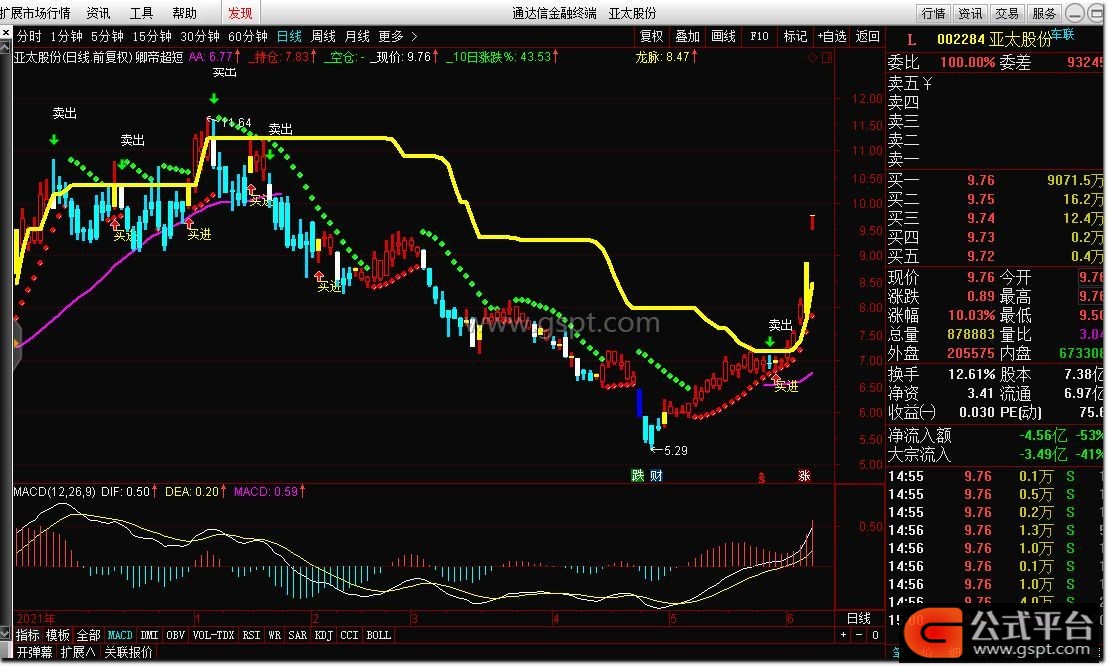The height and width of the screenshot is (666, 1109).
Task: Switch to the KDJ indicator
Action: [x=323, y=635]
